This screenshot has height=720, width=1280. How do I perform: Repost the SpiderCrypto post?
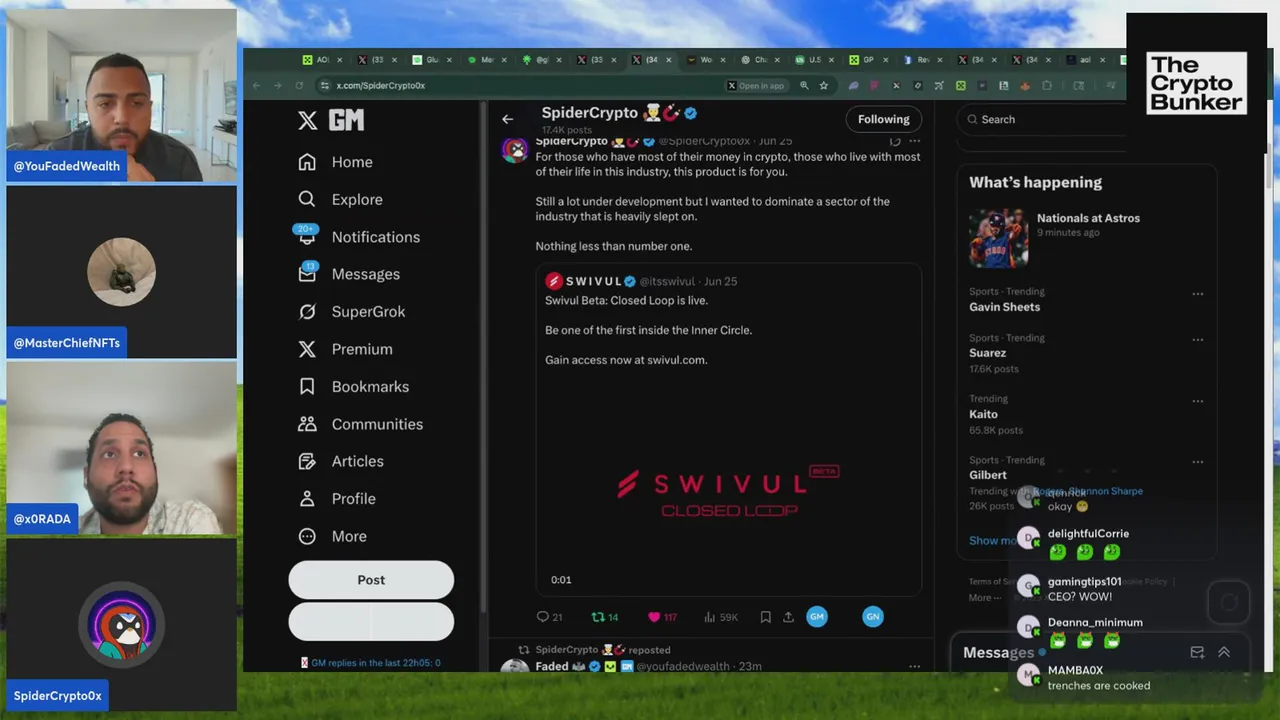click(604, 617)
